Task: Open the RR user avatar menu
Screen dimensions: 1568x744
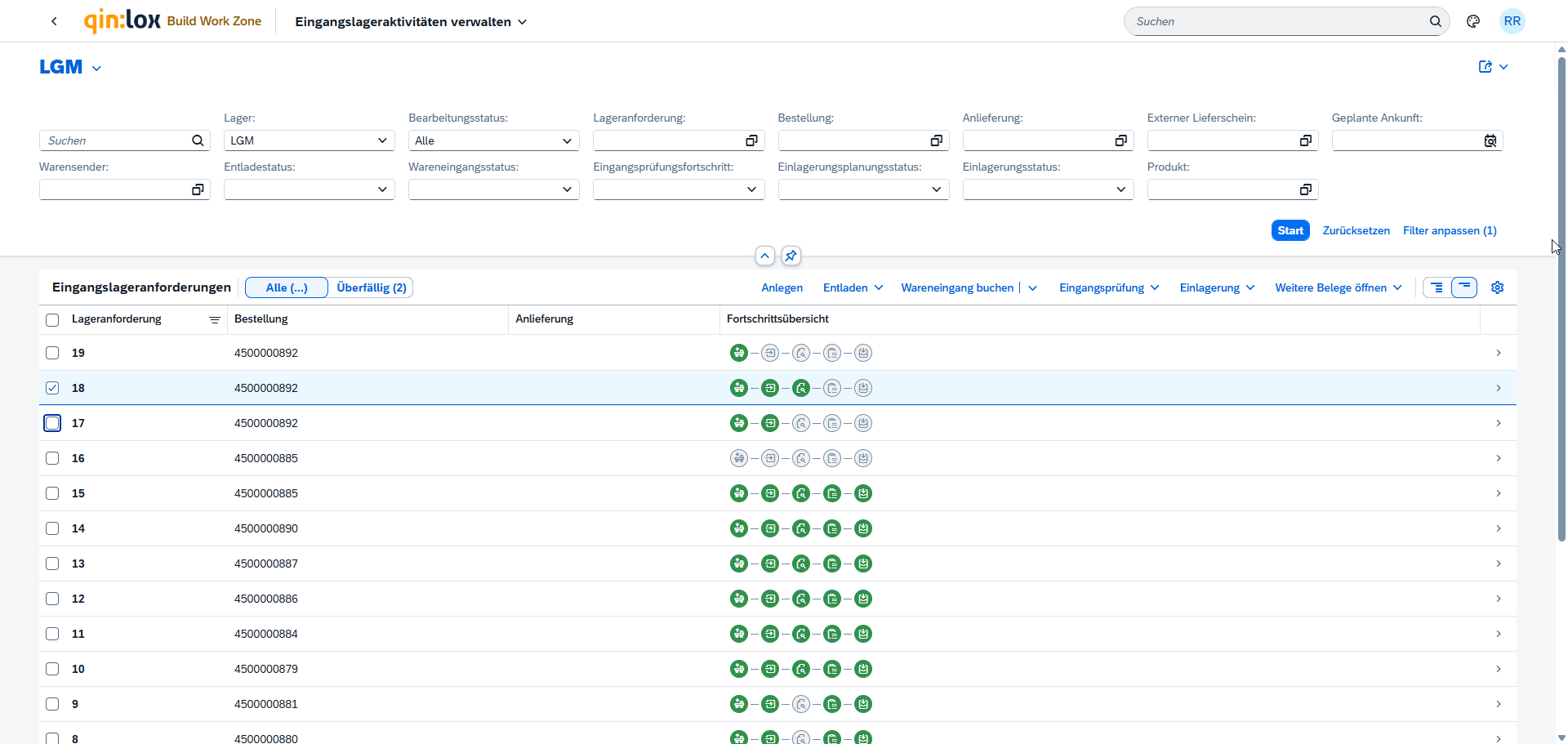Action: pos(1512,21)
